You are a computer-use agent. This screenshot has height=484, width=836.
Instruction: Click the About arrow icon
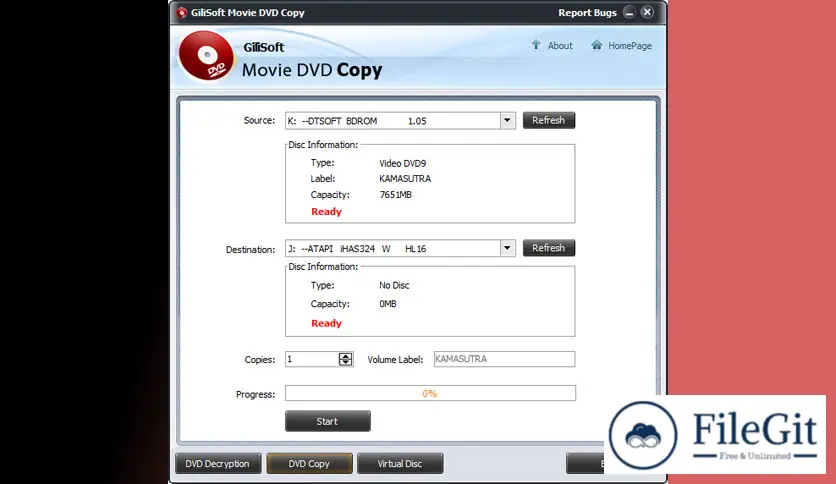pyautogui.click(x=536, y=45)
